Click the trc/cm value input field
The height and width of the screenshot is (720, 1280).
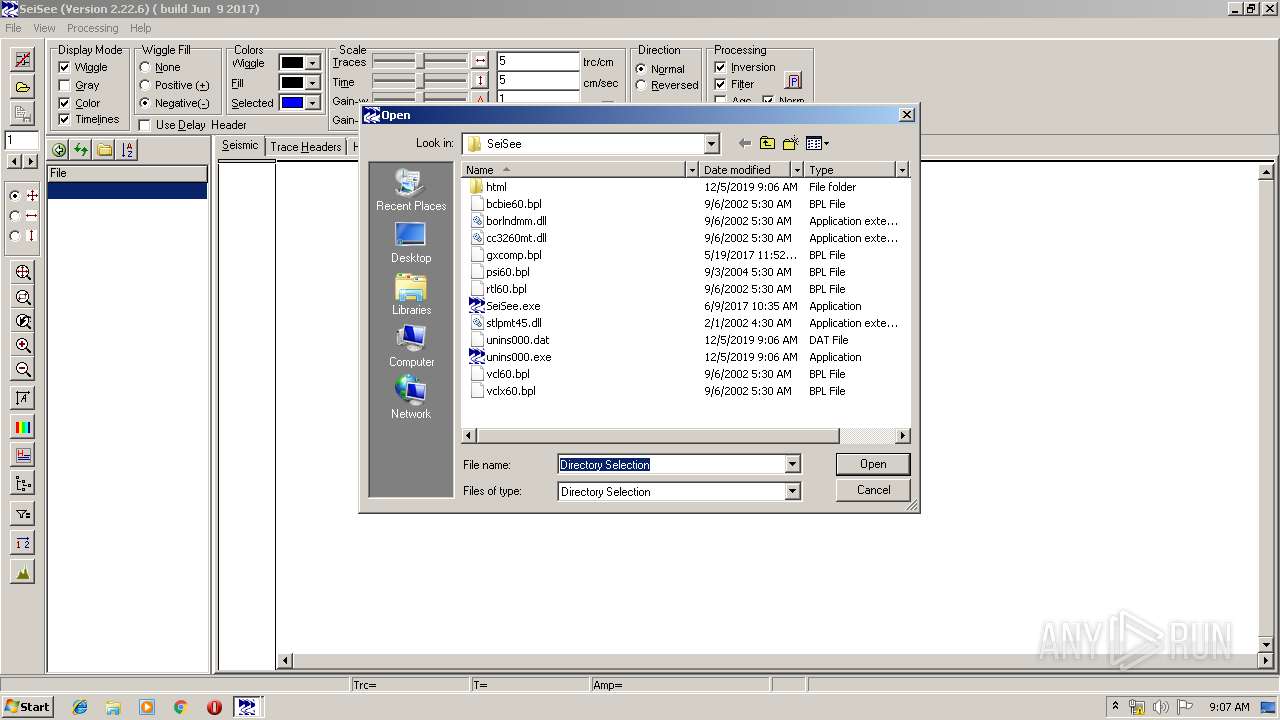[538, 62]
